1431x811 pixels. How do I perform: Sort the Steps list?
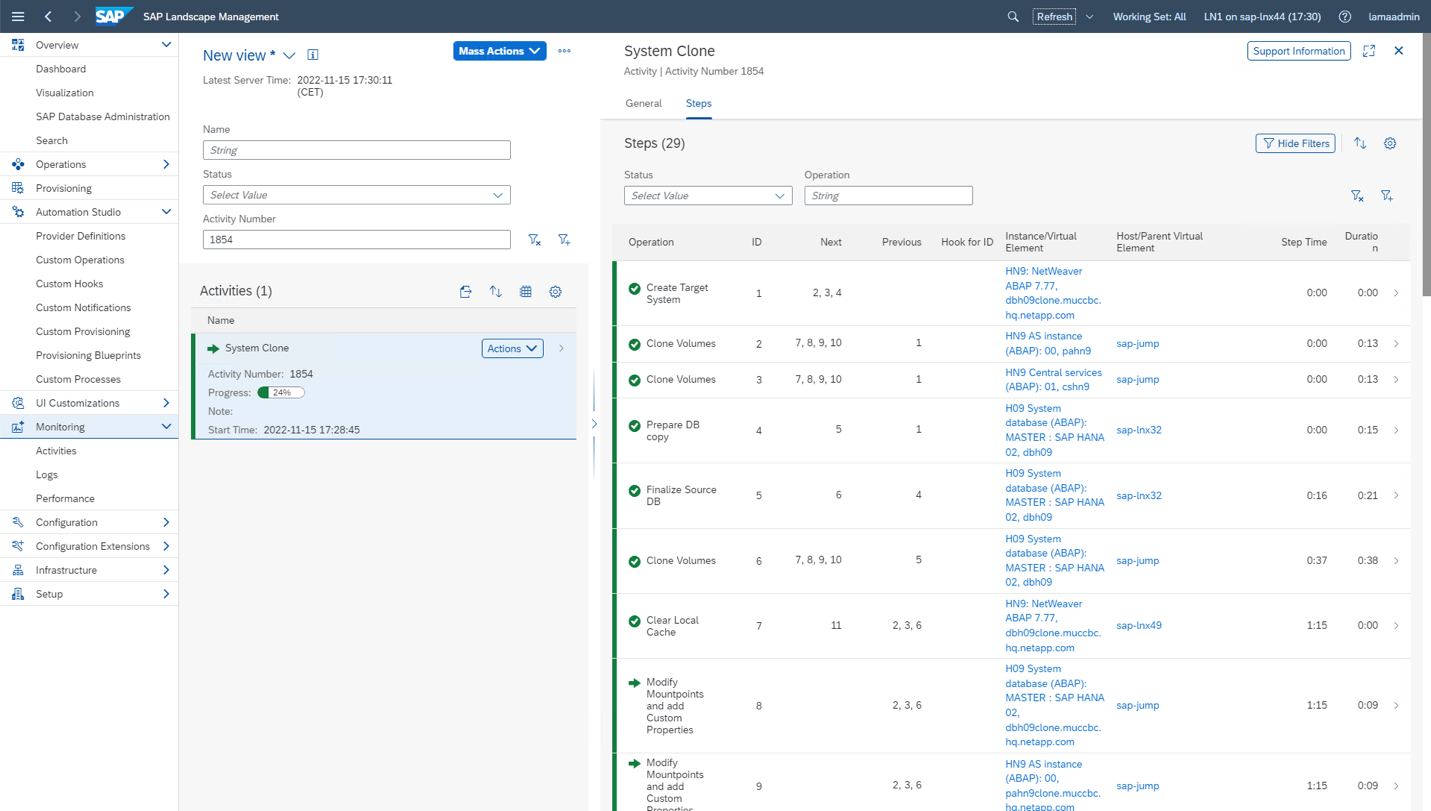(1360, 143)
